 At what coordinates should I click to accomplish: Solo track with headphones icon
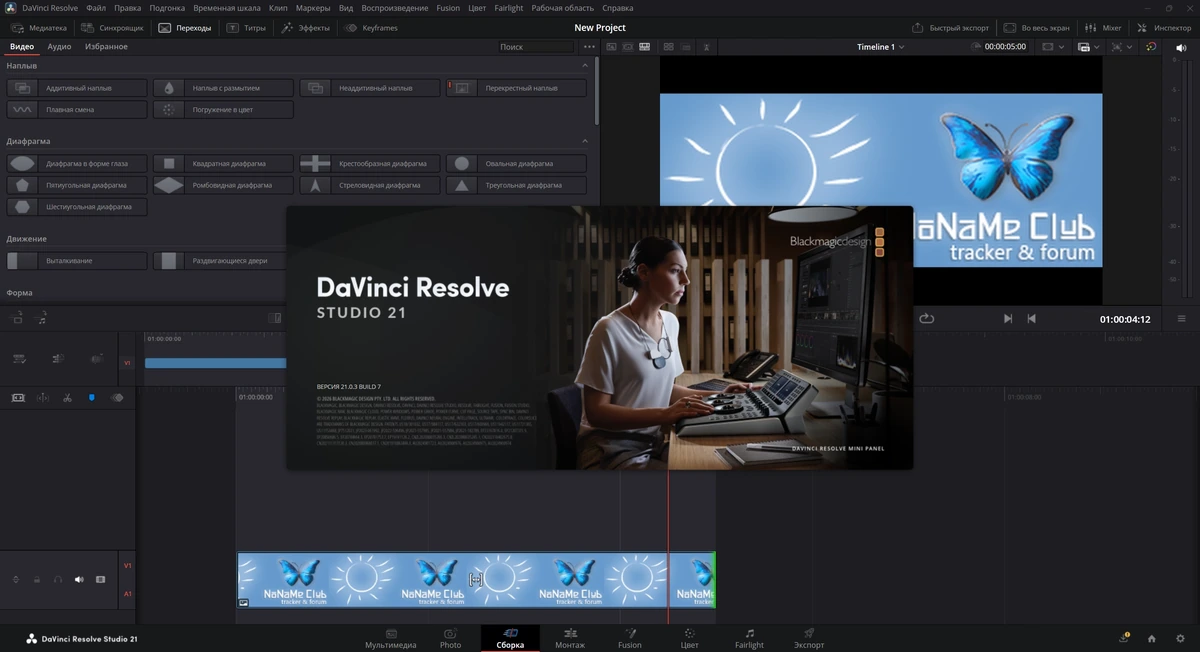pyautogui.click(x=58, y=580)
